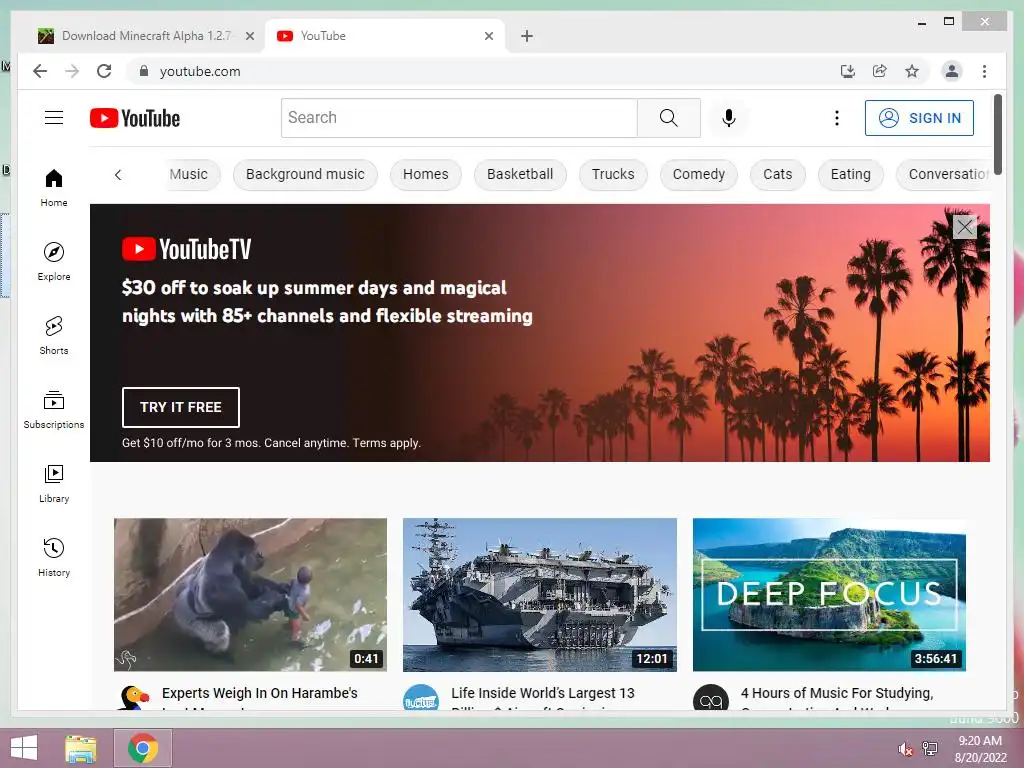Viewport: 1024px width, 768px height.
Task: Open History in the sidebar
Action: [54, 557]
